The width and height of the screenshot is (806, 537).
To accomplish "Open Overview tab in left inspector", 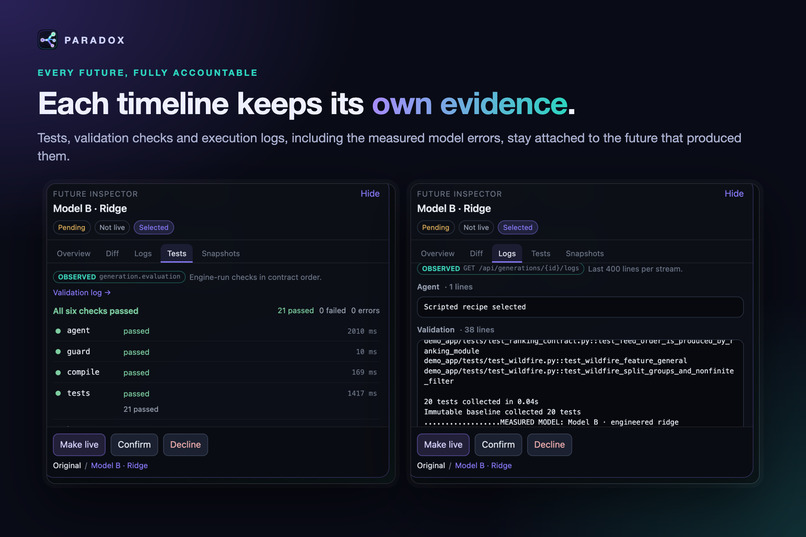I will tap(74, 253).
